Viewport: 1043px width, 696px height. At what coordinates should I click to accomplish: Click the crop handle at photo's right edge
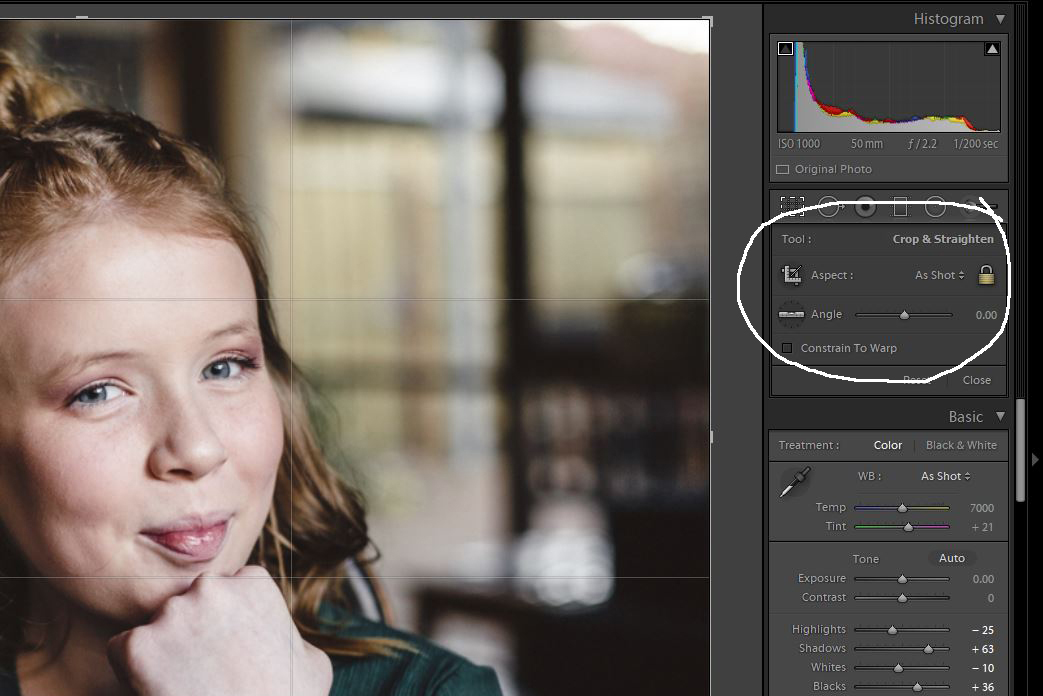pos(711,437)
